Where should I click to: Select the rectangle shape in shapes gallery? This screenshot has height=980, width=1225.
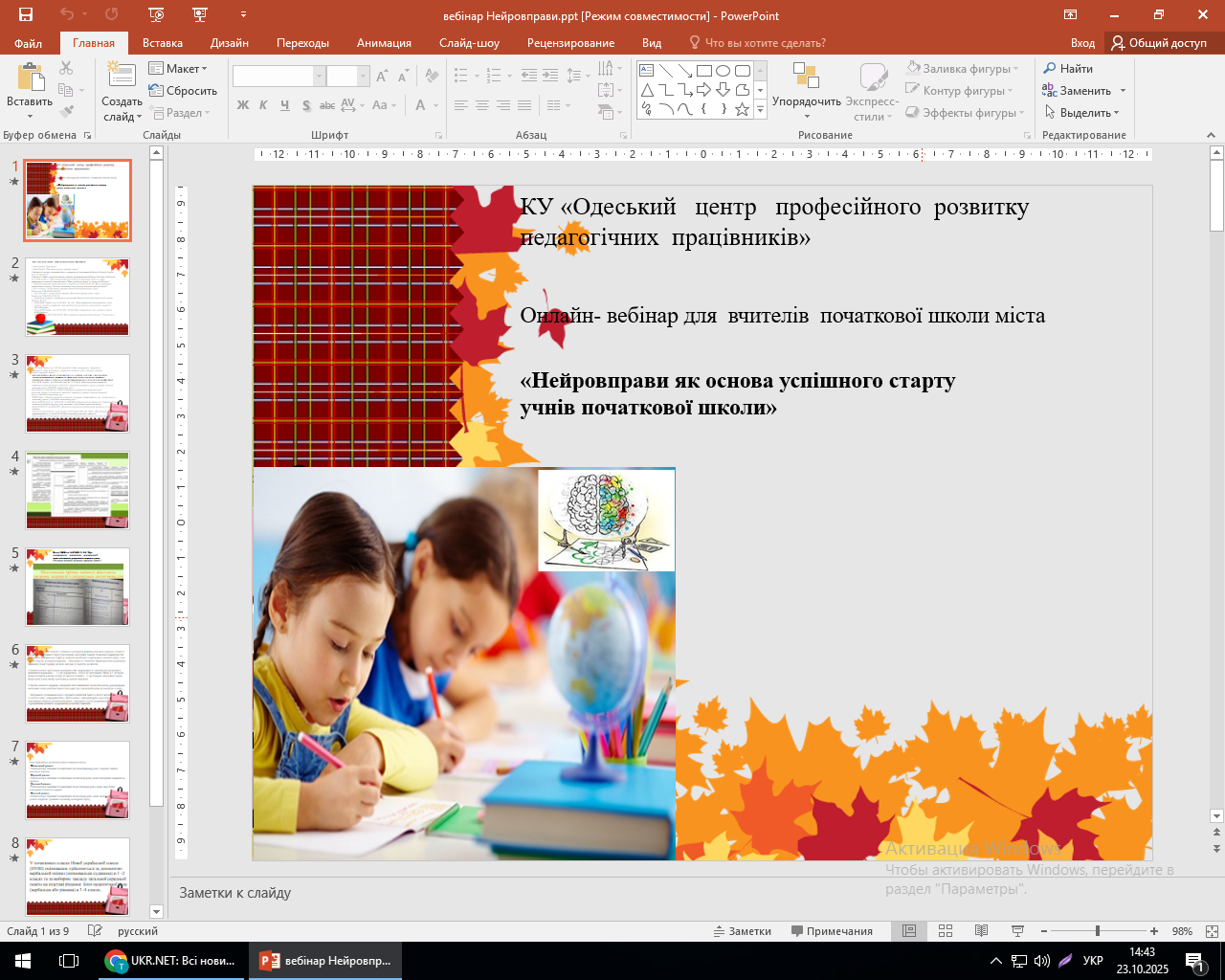703,71
